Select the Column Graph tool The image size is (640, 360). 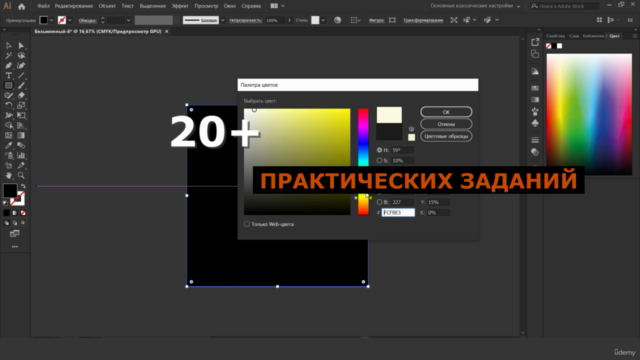21,156
